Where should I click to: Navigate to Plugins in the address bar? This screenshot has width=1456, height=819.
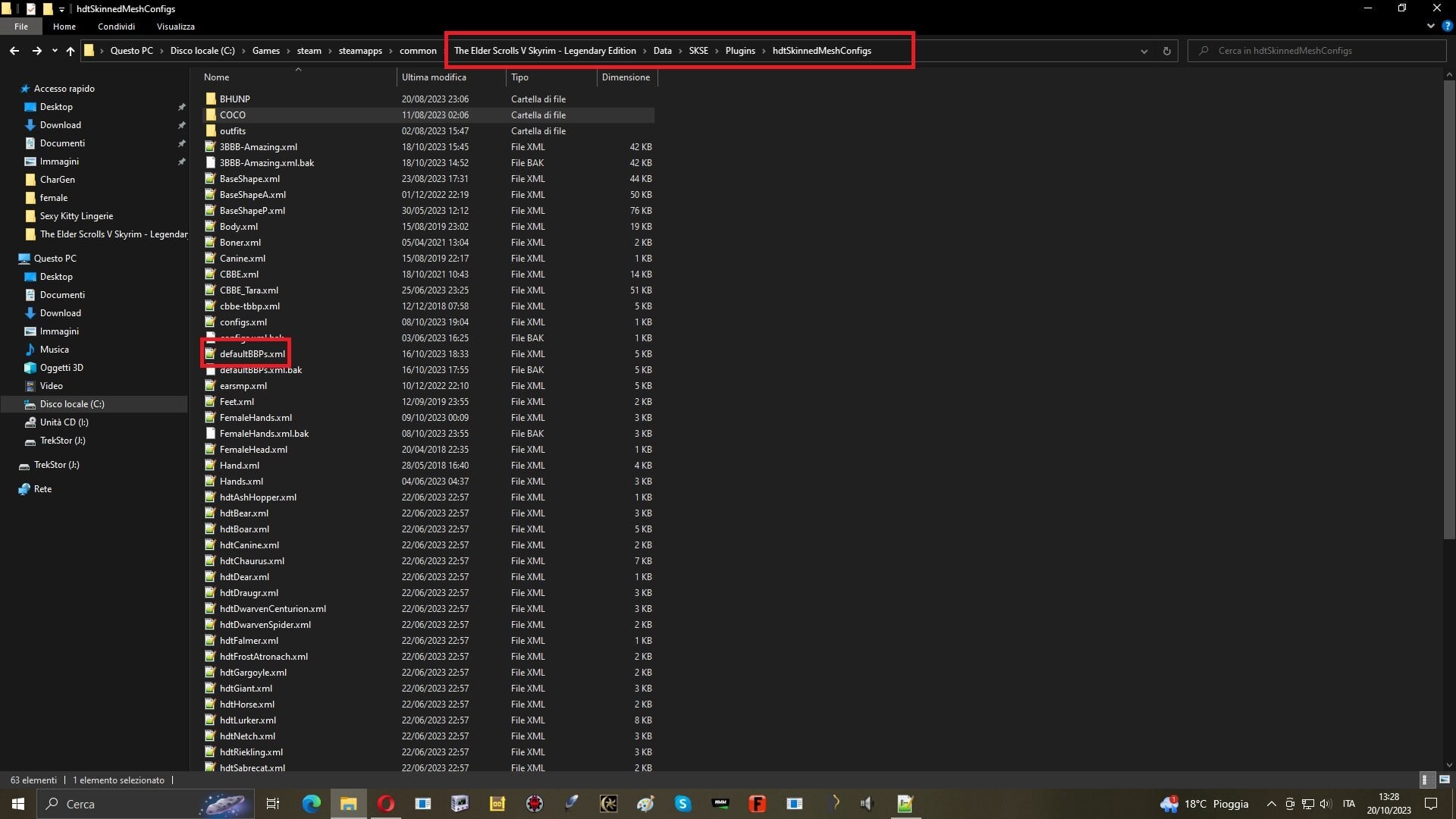[x=740, y=51]
